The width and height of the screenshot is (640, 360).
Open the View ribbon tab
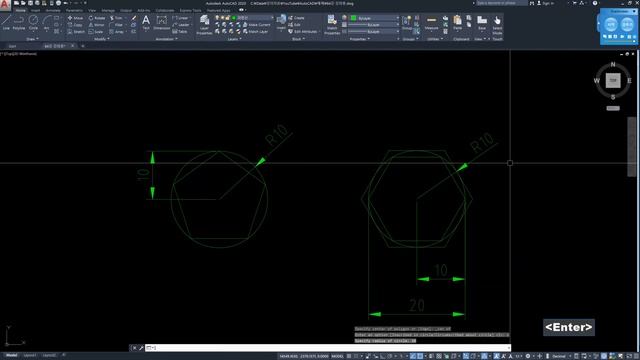[92, 10]
